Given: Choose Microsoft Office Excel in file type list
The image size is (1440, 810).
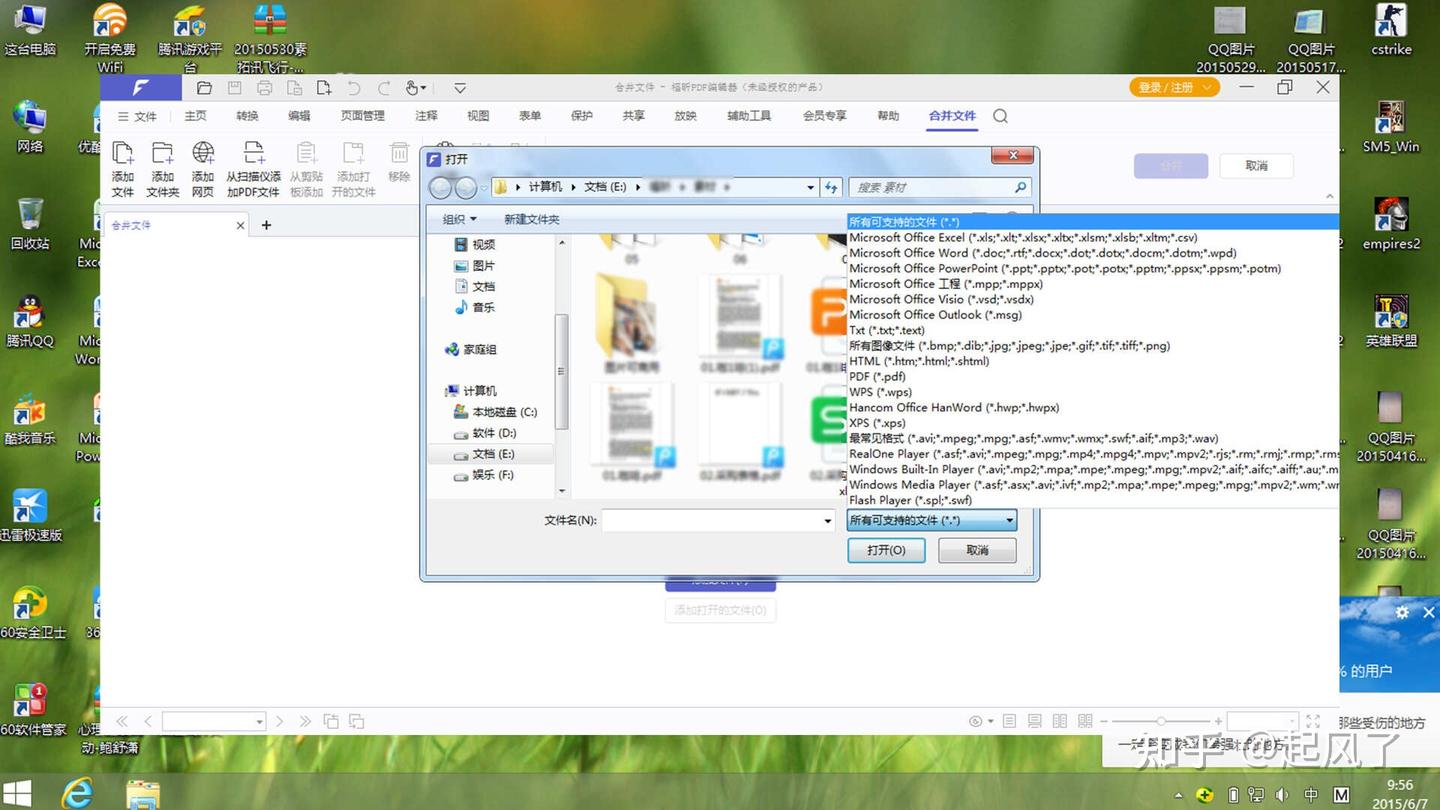Looking at the screenshot, I should coord(1092,238).
